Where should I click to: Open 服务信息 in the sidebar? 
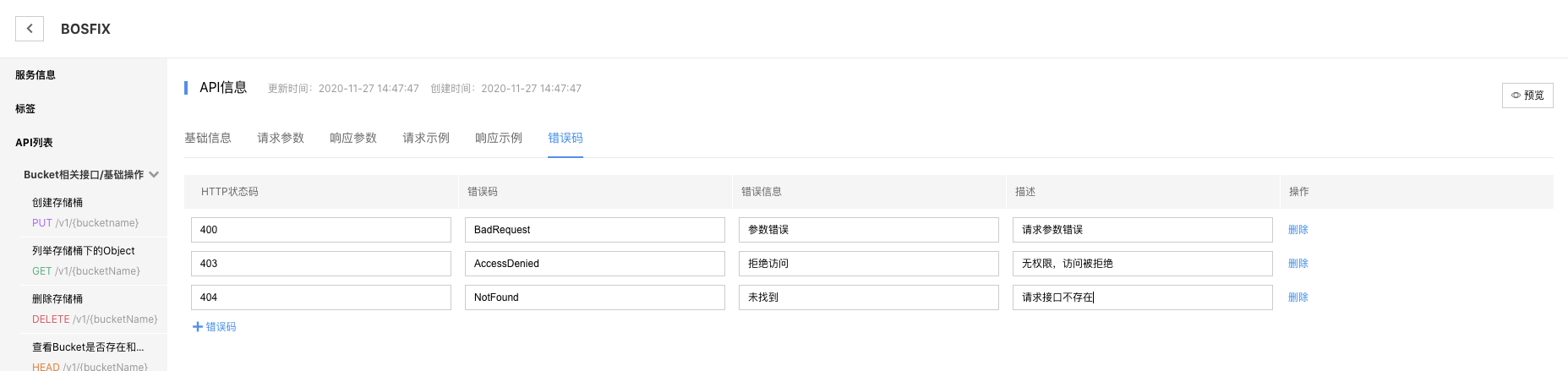(x=36, y=75)
